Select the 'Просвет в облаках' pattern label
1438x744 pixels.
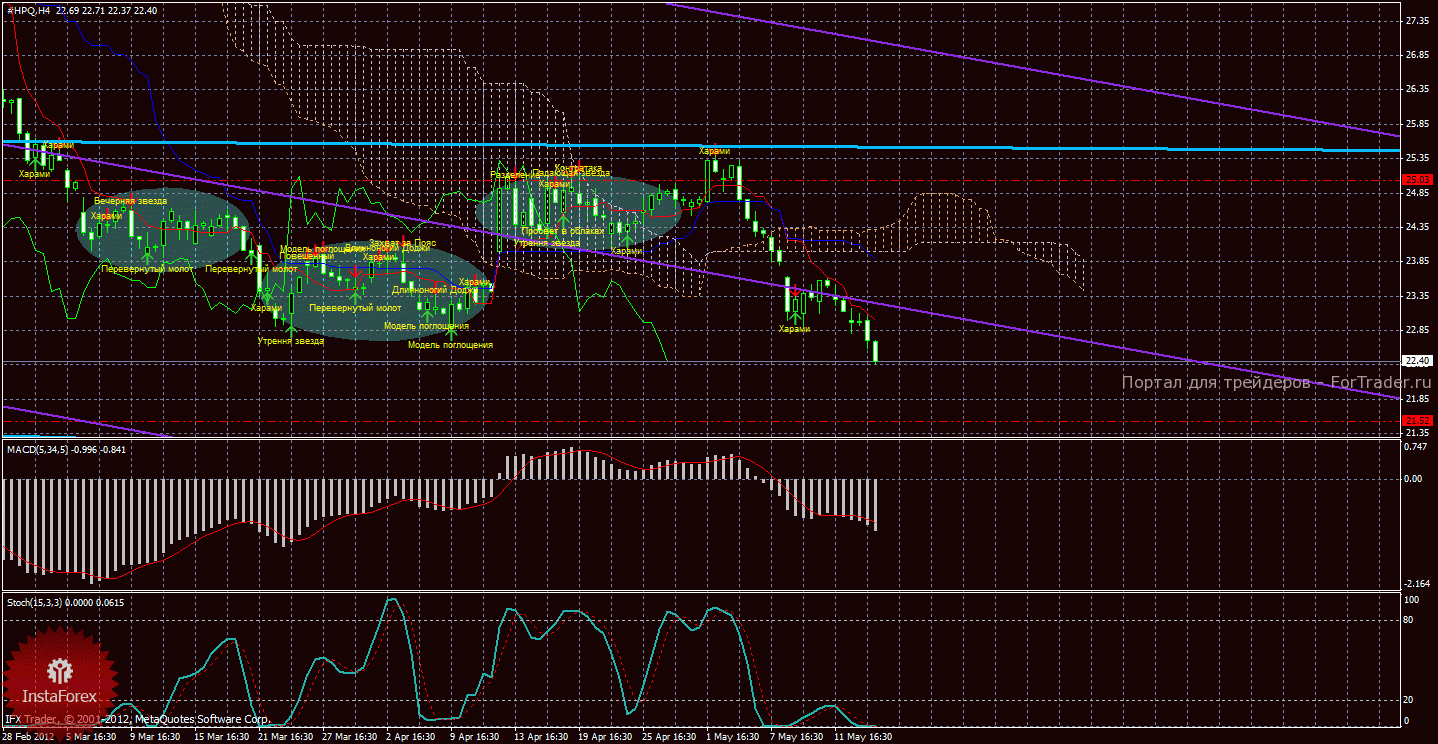[x=562, y=231]
